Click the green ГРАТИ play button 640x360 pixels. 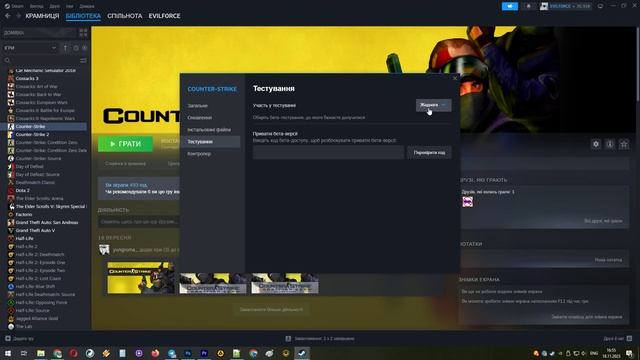click(125, 144)
